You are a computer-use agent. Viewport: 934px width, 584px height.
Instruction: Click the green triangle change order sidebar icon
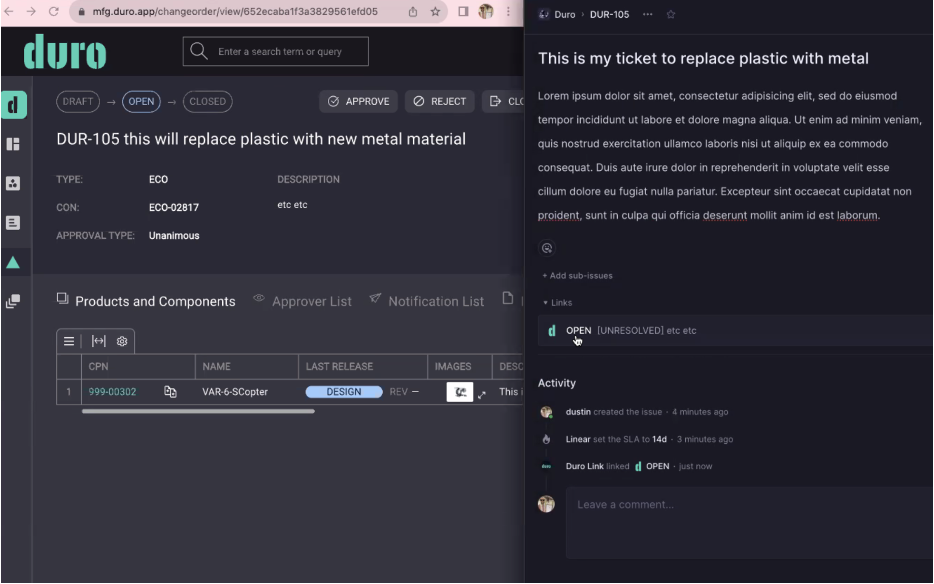tap(13, 262)
